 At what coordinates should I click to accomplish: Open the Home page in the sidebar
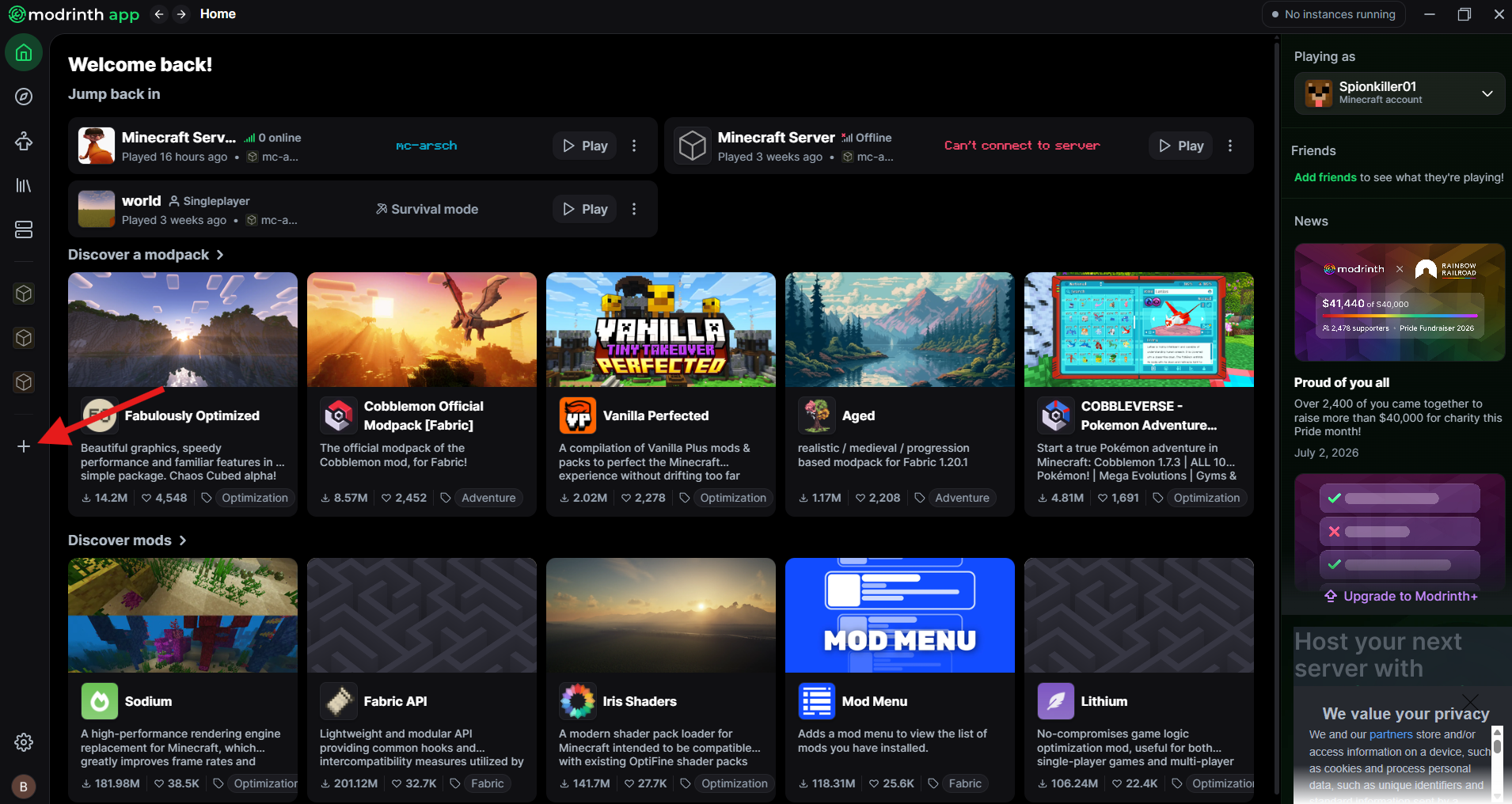tap(24, 53)
